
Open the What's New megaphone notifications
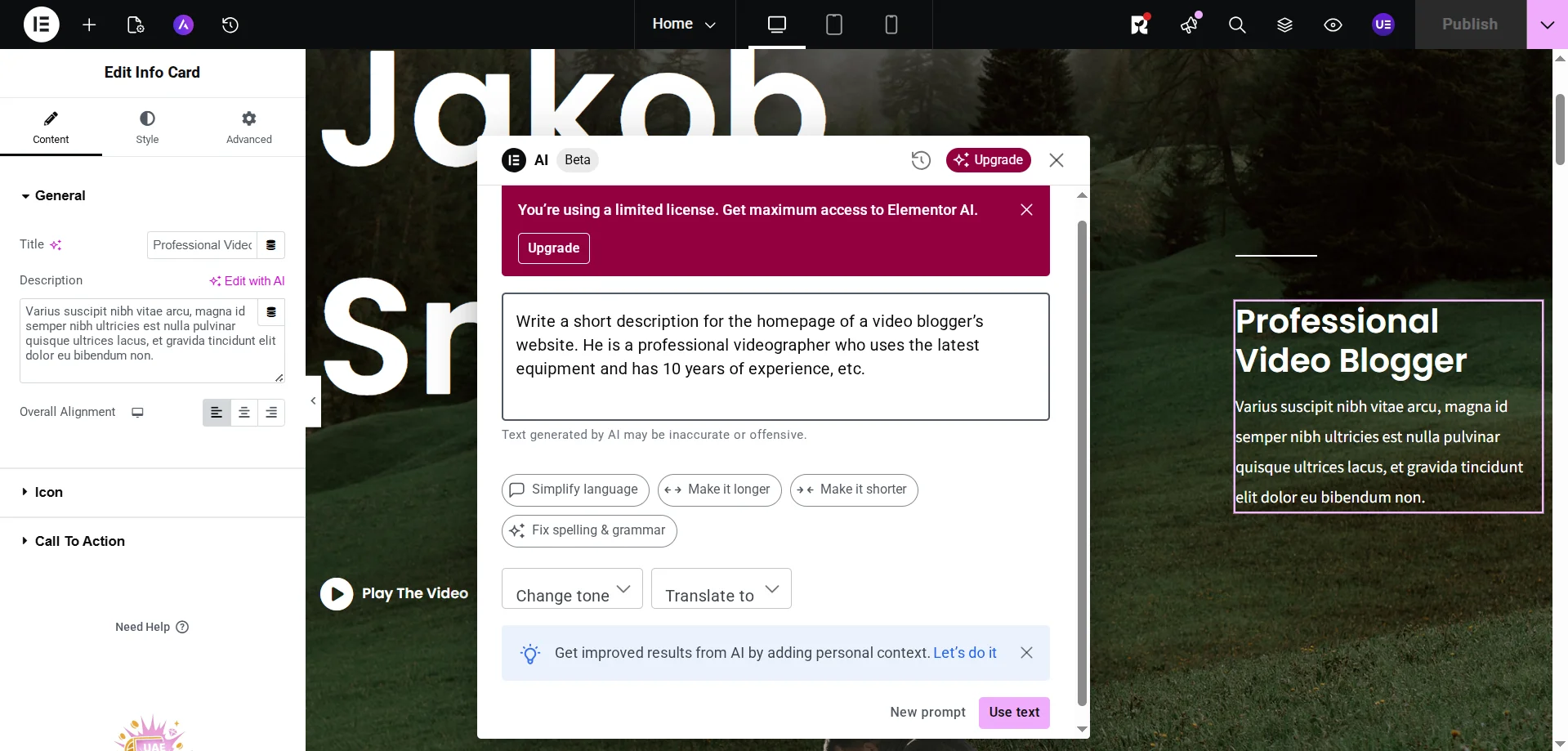pos(1189,25)
